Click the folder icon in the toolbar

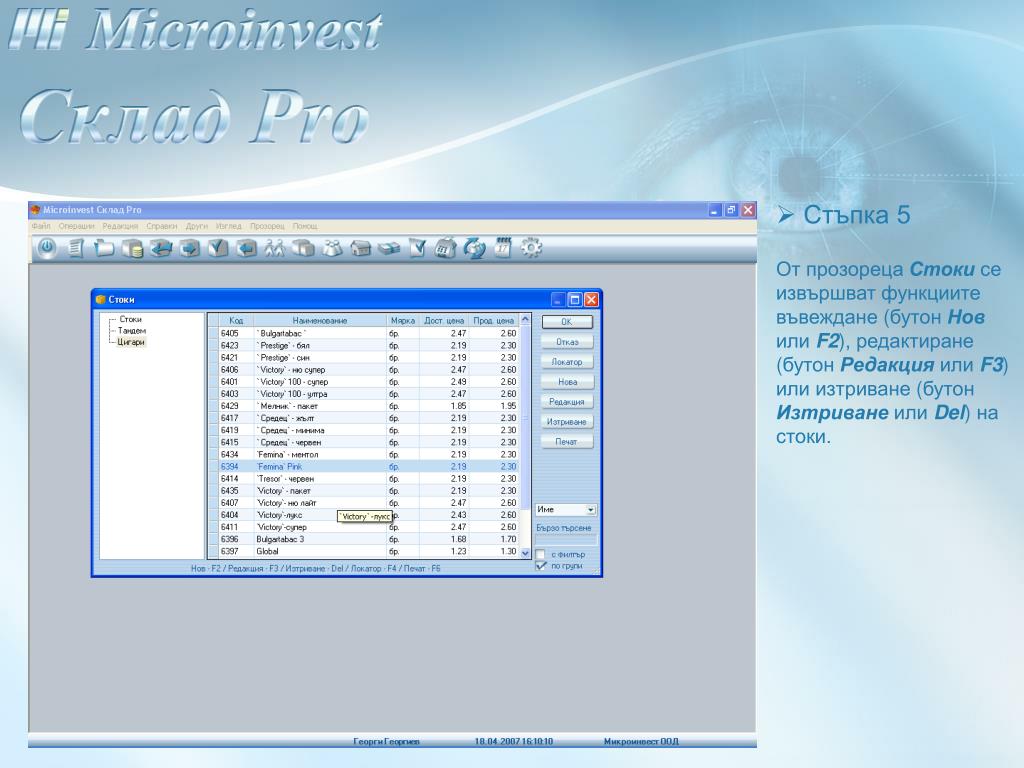[104, 248]
